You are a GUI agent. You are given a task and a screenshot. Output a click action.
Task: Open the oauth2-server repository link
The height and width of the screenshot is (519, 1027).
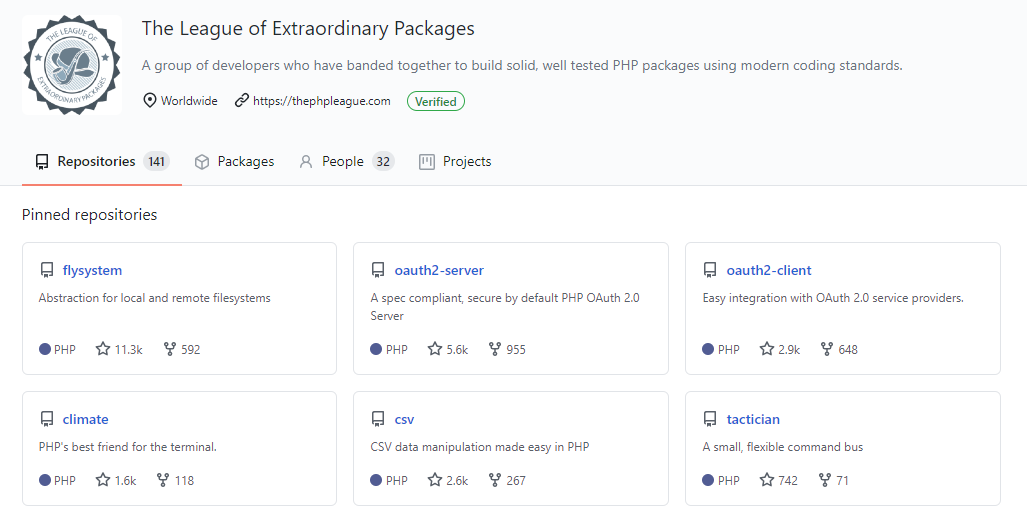(x=439, y=270)
